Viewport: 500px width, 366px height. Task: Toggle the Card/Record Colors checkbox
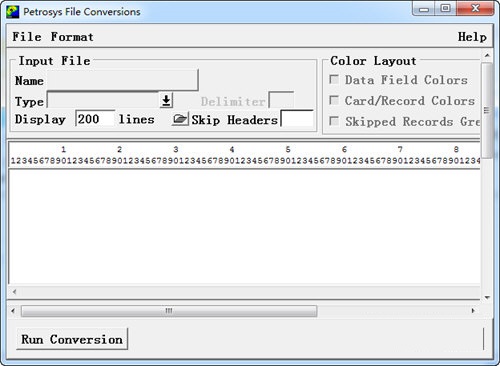coord(334,100)
